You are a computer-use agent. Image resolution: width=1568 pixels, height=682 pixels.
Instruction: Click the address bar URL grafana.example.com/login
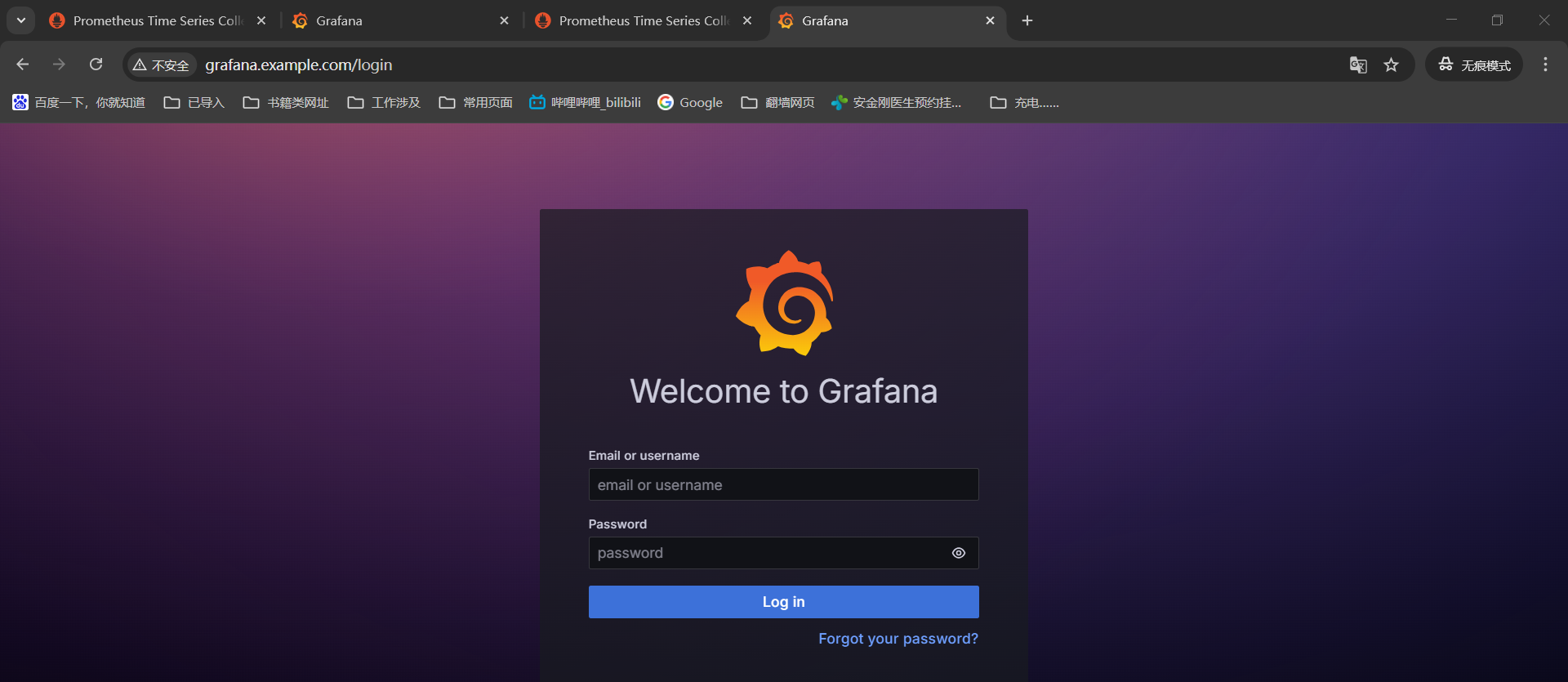[299, 65]
